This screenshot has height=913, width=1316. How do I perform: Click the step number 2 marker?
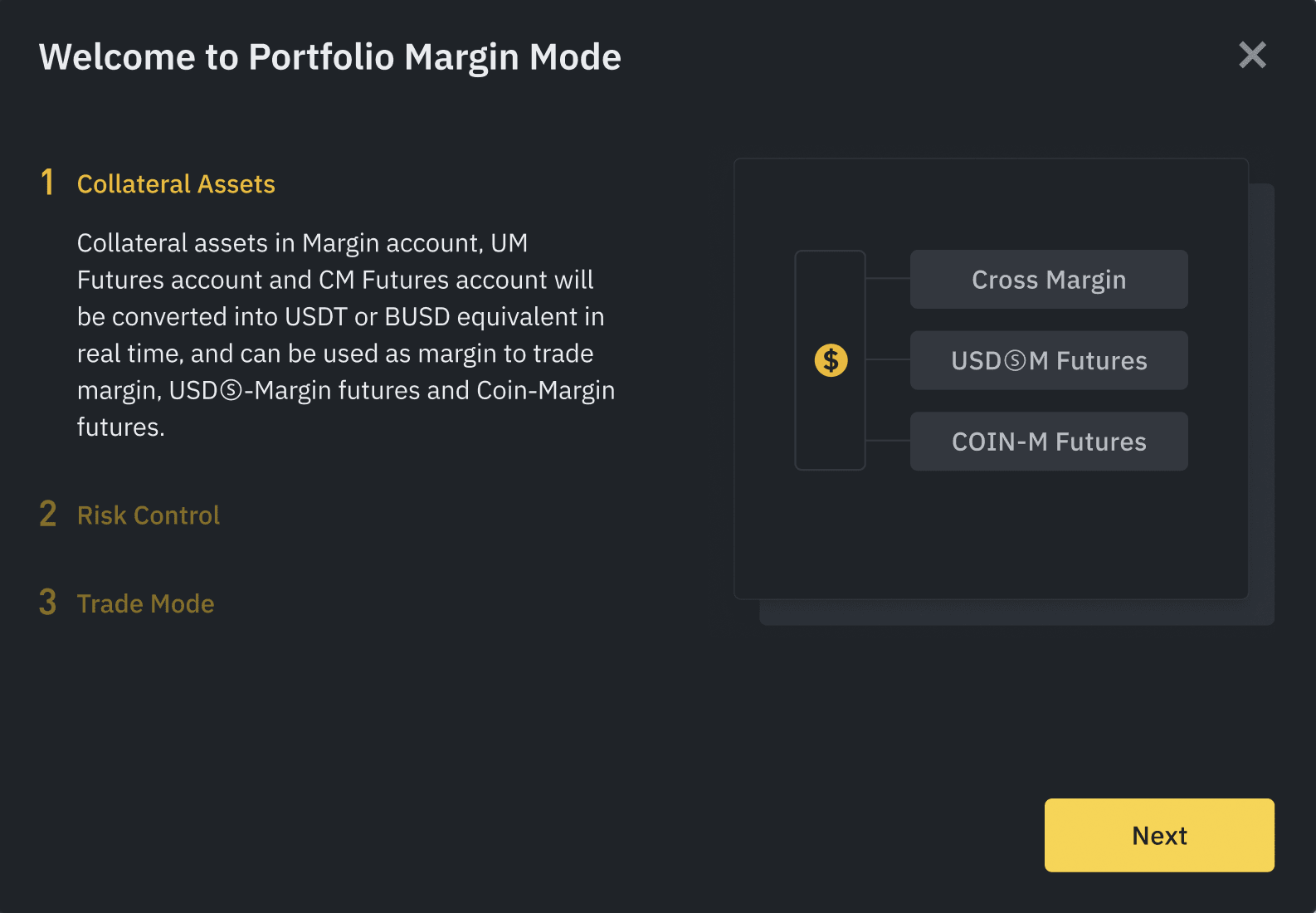[x=48, y=515]
